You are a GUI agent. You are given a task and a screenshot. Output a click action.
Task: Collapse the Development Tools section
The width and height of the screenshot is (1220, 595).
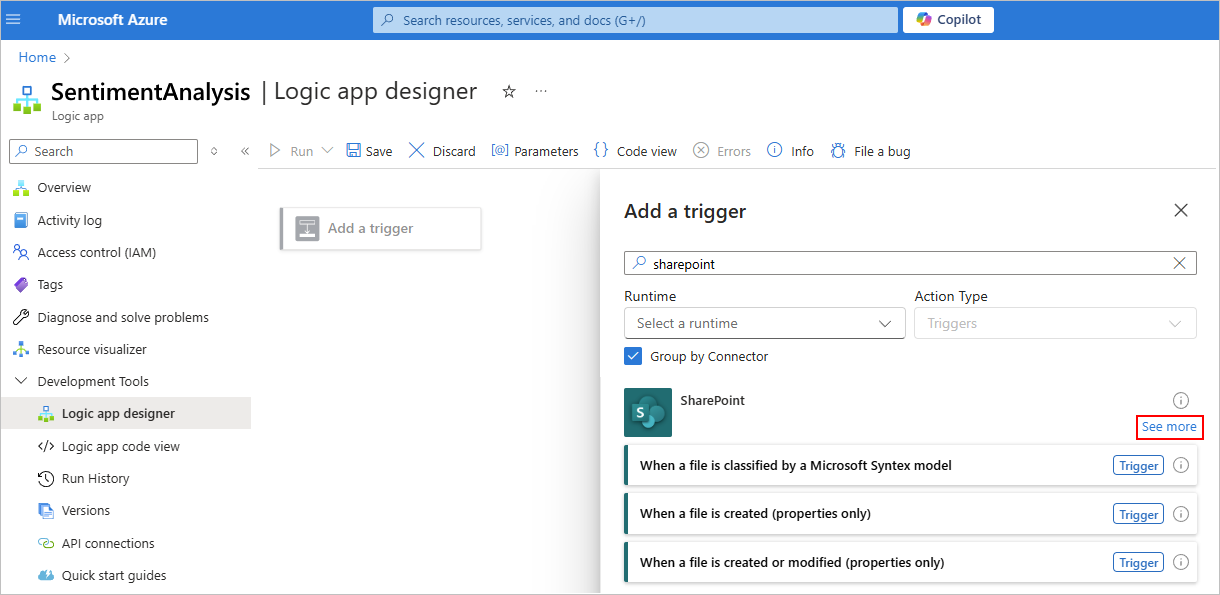pos(21,381)
